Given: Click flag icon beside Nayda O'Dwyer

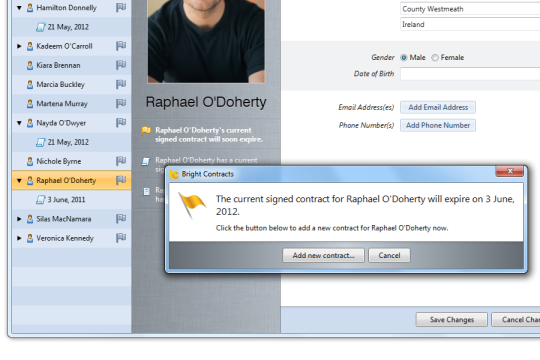Looking at the screenshot, I should click(121, 123).
